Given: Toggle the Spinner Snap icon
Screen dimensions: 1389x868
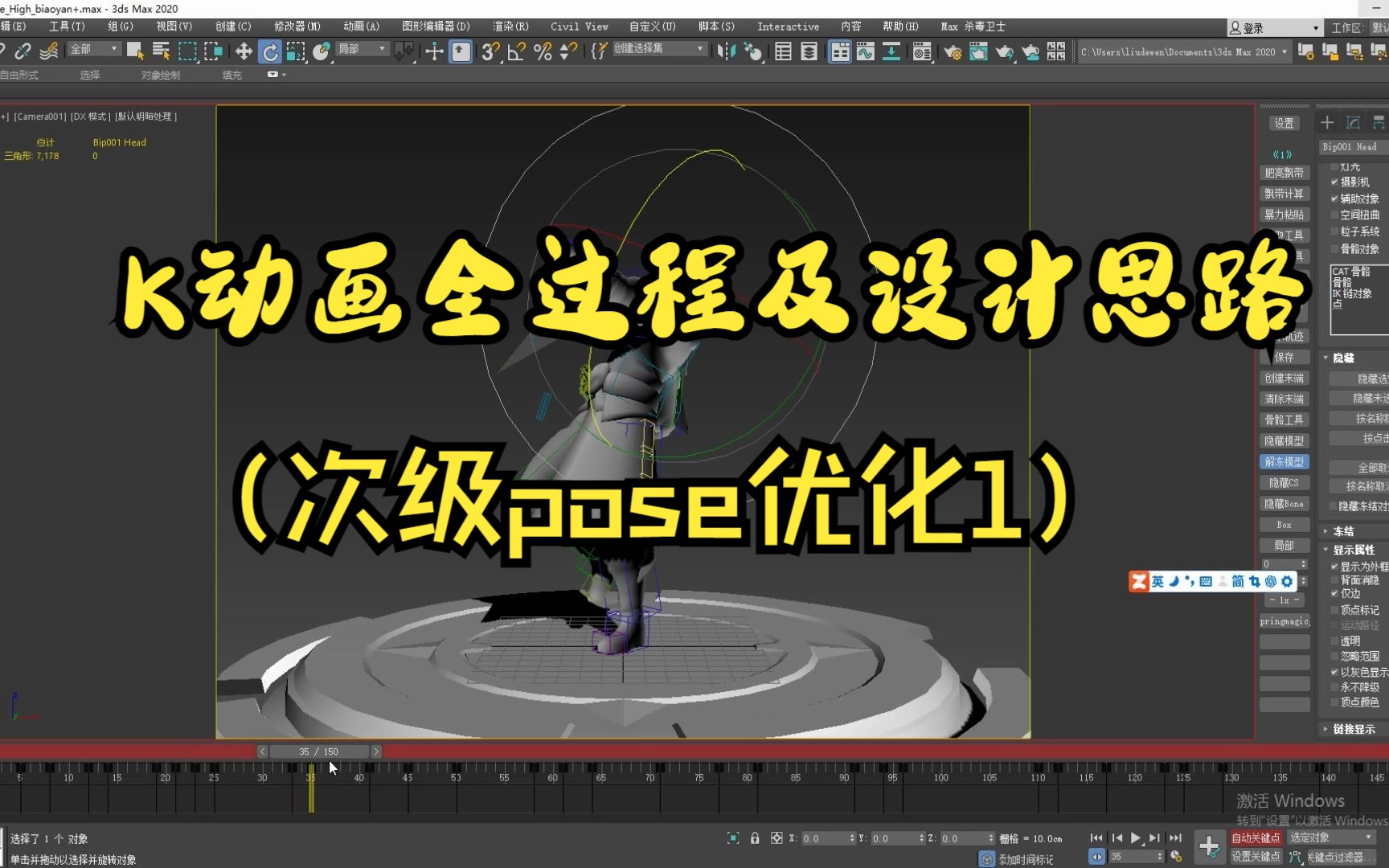Looking at the screenshot, I should (x=568, y=51).
